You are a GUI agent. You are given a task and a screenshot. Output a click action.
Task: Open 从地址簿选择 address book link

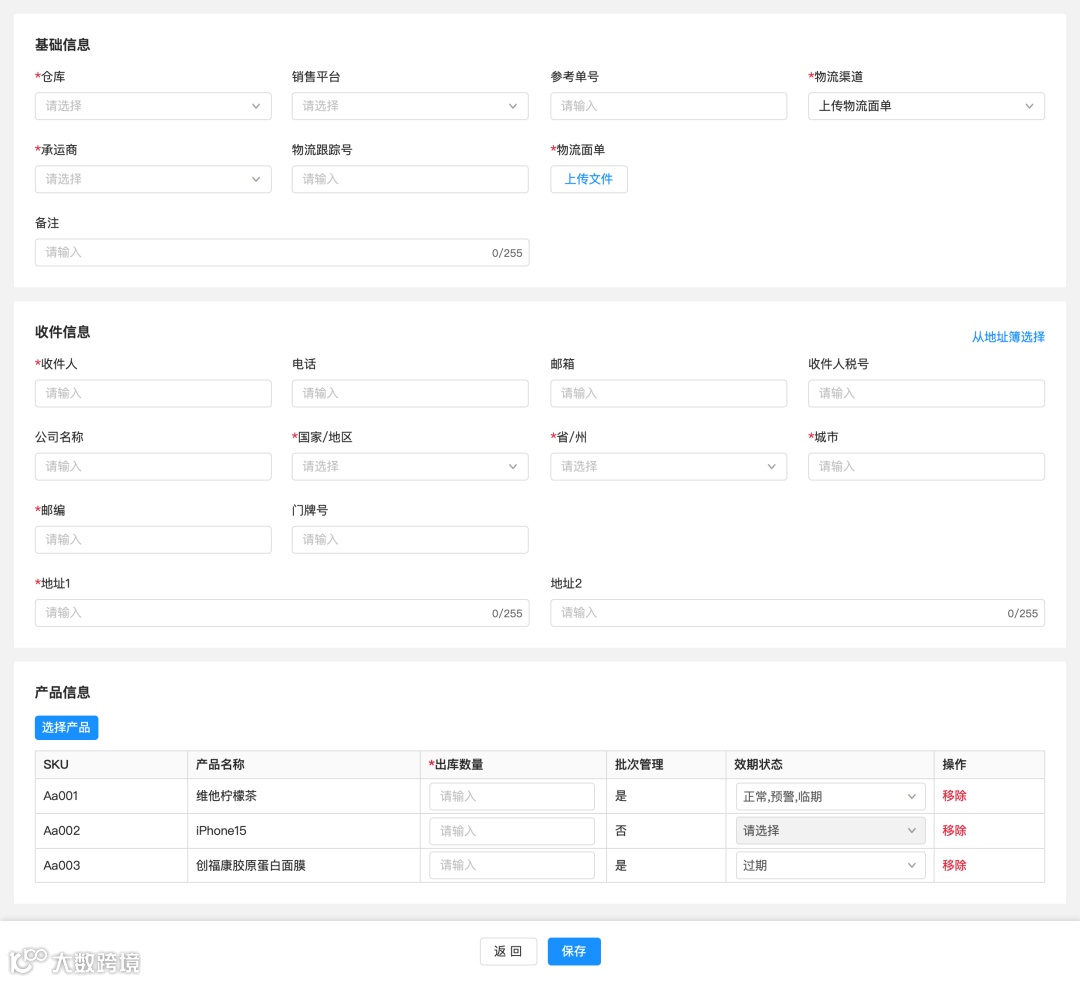pos(1008,337)
